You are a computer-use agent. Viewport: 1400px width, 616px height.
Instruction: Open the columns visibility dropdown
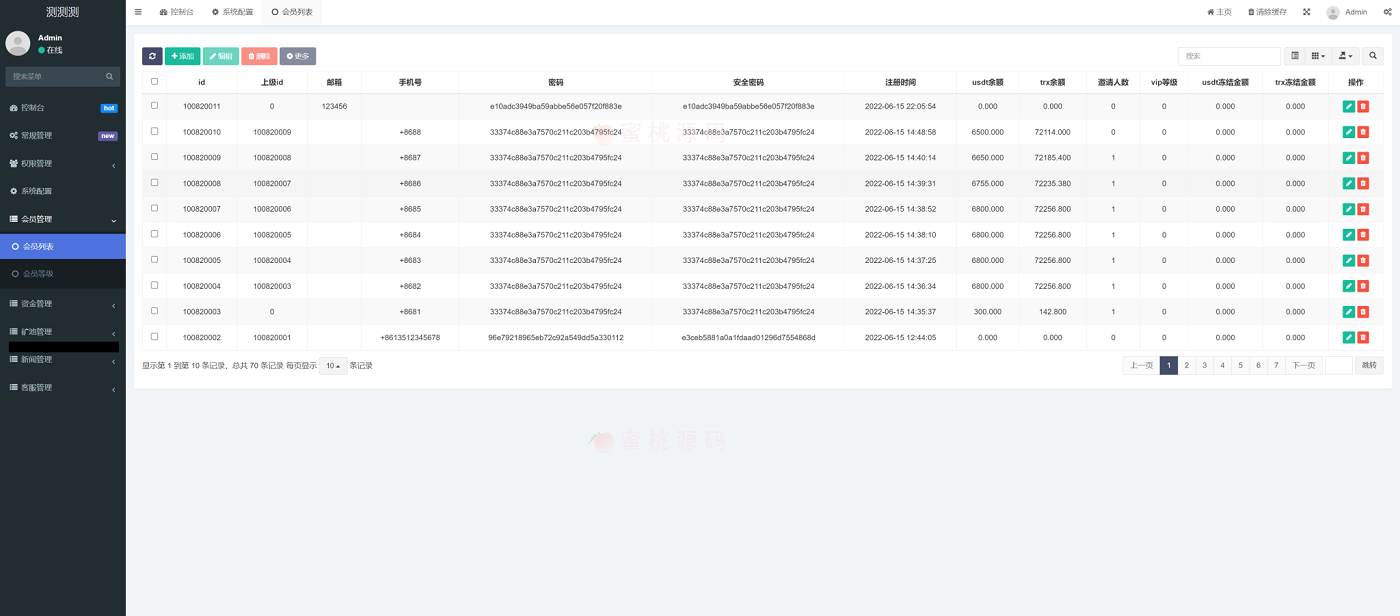click(1319, 56)
